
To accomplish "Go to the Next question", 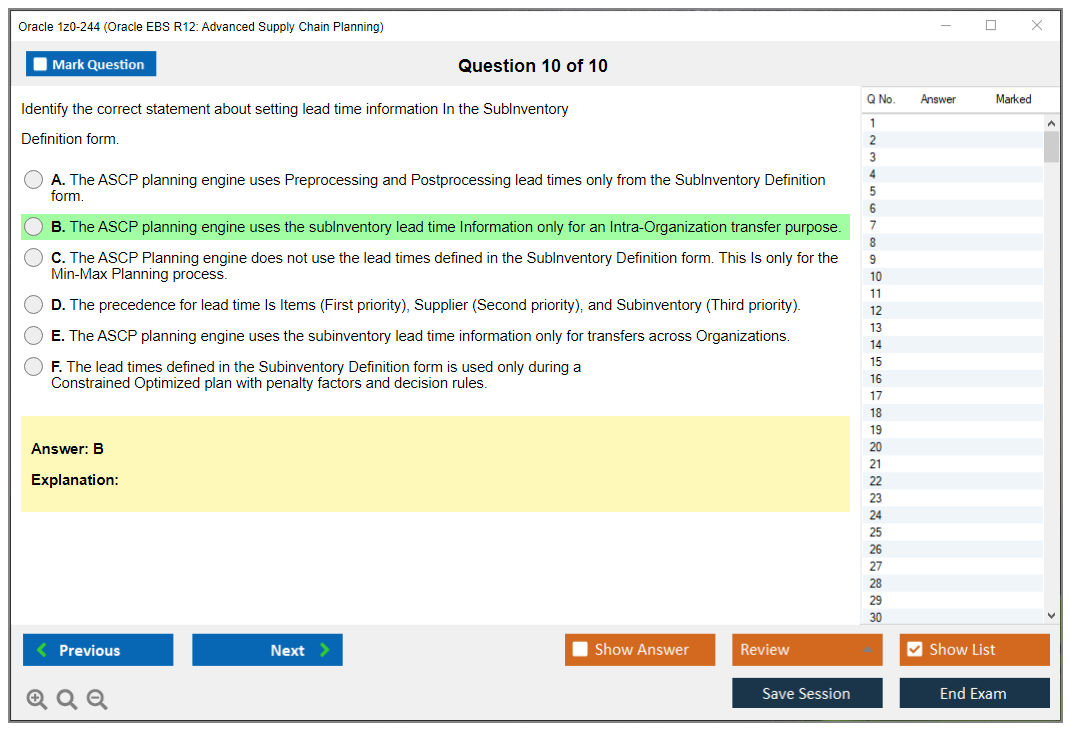I will [x=267, y=650].
